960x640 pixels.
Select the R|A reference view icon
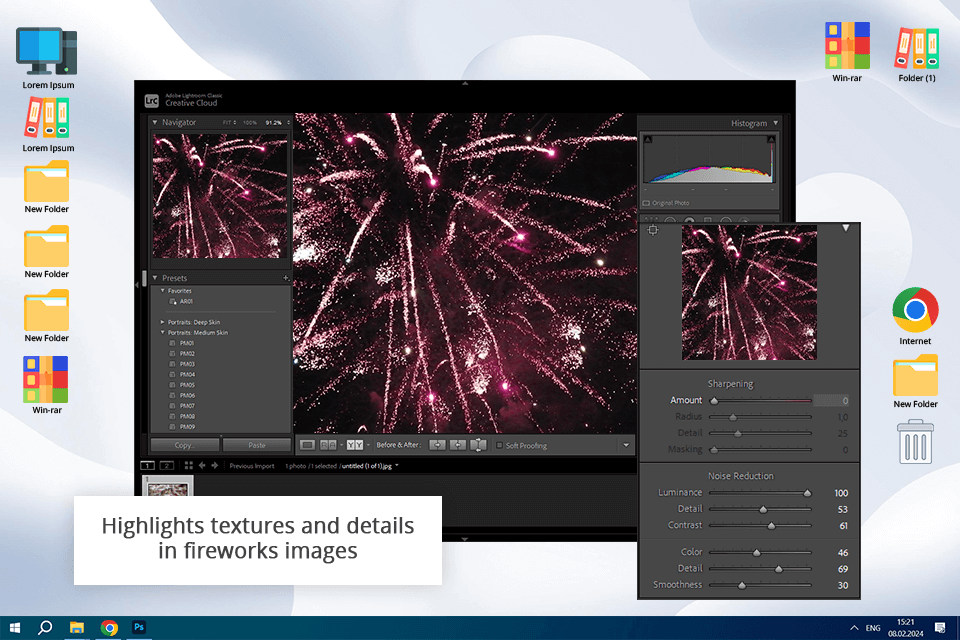(328, 445)
